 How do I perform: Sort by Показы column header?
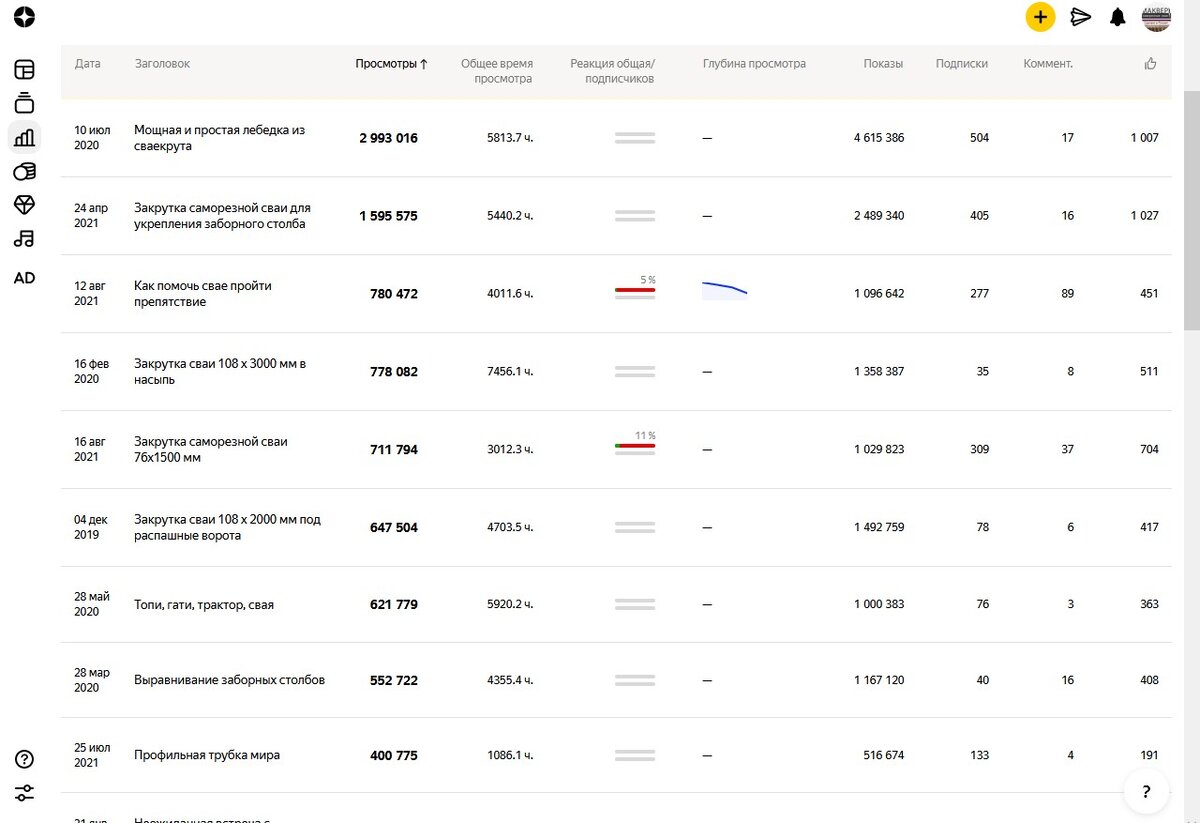883,64
